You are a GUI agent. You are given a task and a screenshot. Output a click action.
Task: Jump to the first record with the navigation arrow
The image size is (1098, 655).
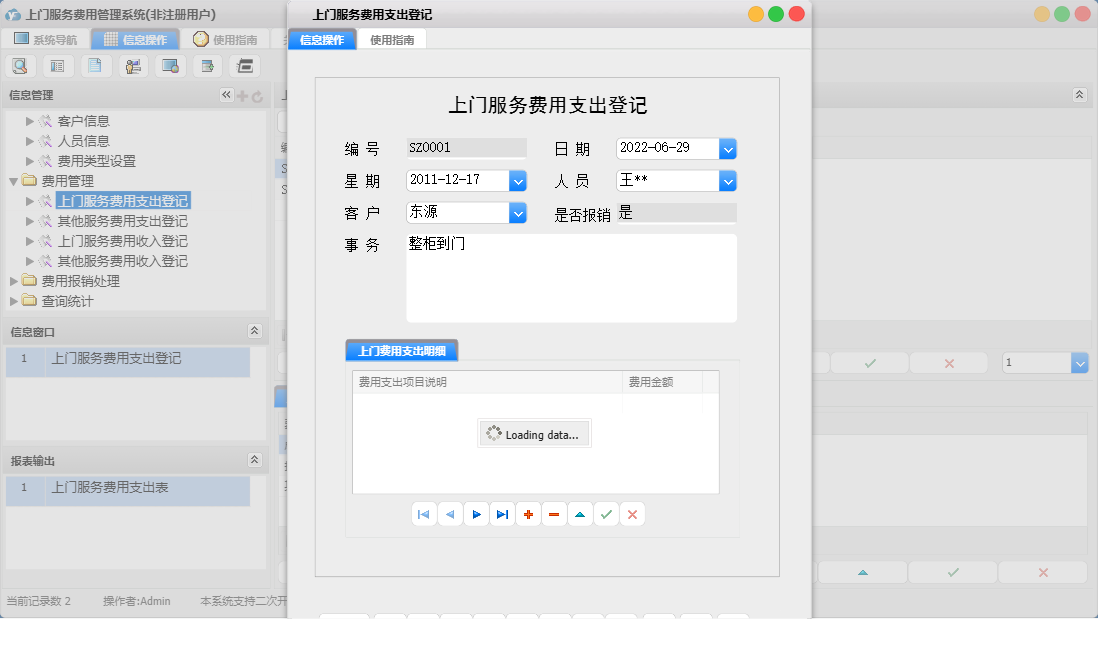pyautogui.click(x=424, y=513)
